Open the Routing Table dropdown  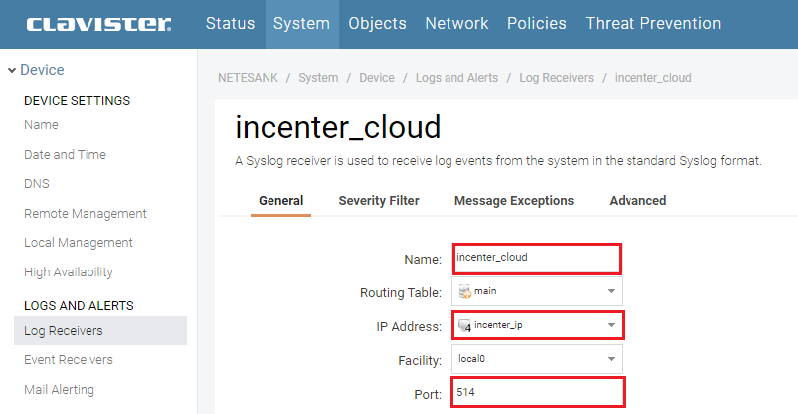click(x=610, y=291)
